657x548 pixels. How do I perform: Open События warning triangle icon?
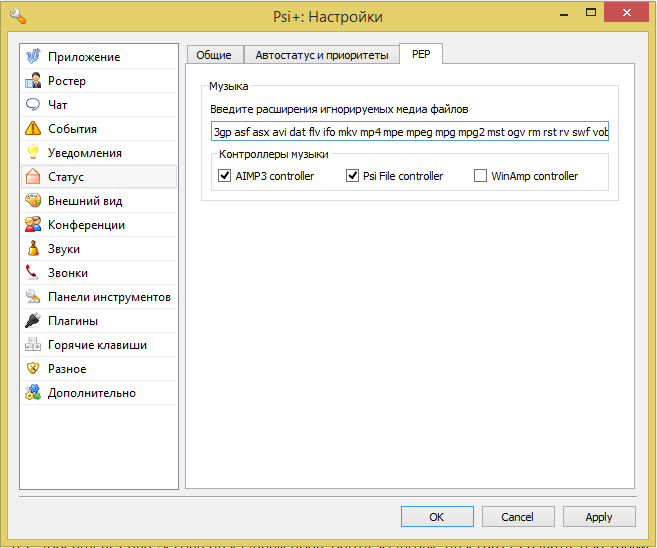tap(33, 129)
